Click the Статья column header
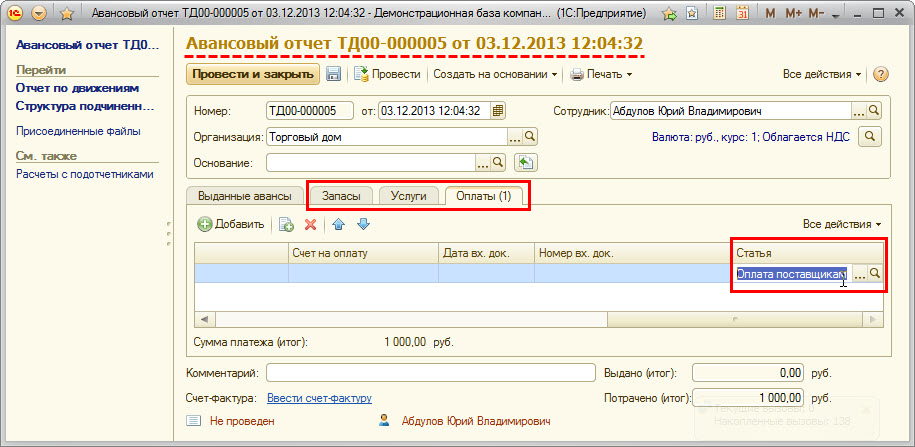Image resolution: width=915 pixels, height=447 pixels. point(807,253)
